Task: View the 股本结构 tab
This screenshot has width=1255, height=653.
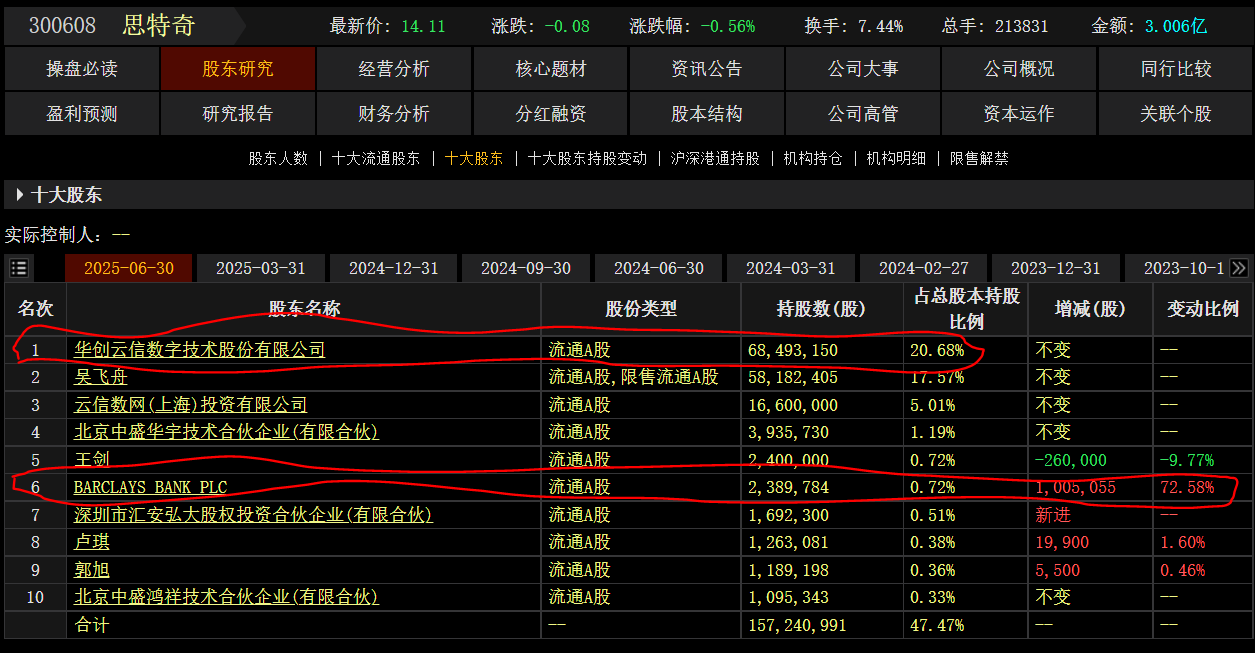Action: click(707, 114)
